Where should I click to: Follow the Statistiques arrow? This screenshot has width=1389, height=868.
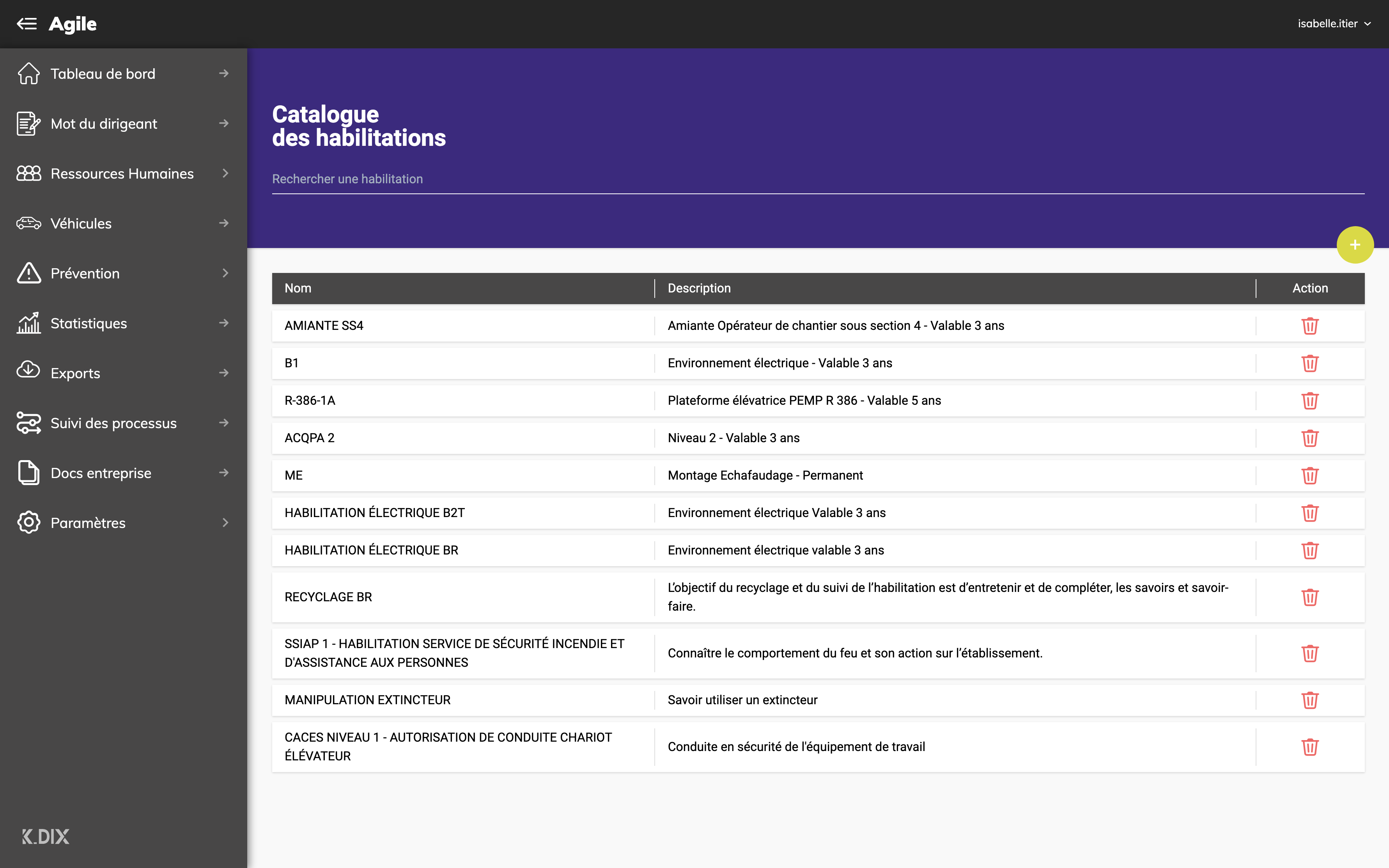pyautogui.click(x=224, y=323)
